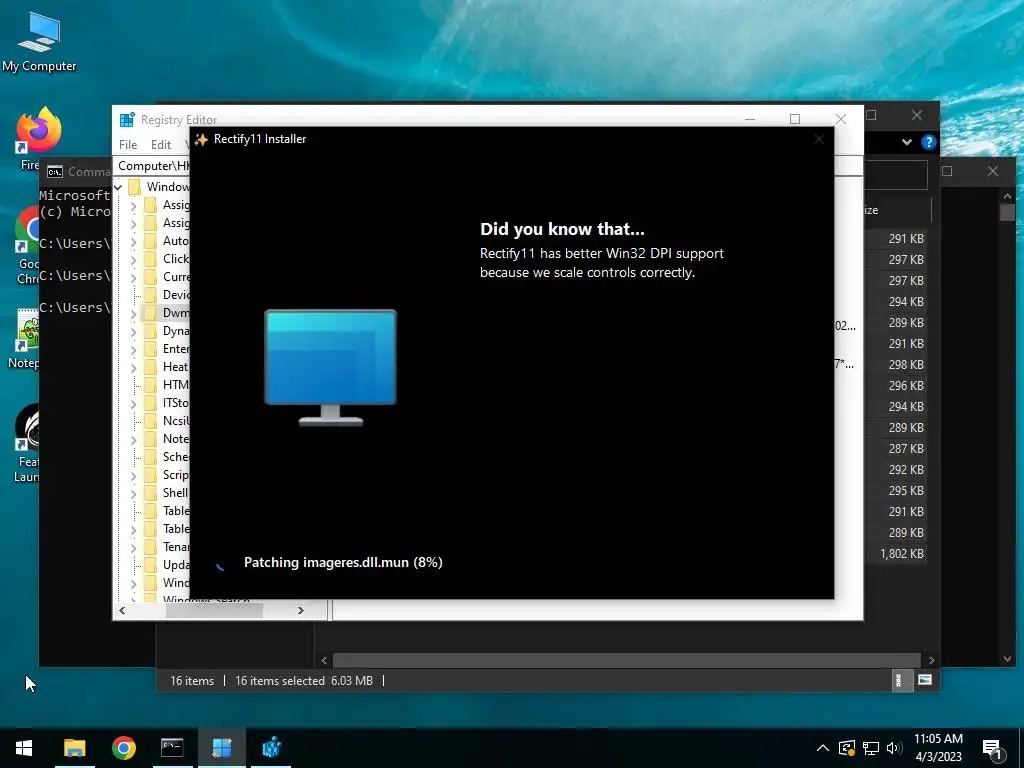Expand the Auto key chevron
The image size is (1024, 768).
[133, 242]
